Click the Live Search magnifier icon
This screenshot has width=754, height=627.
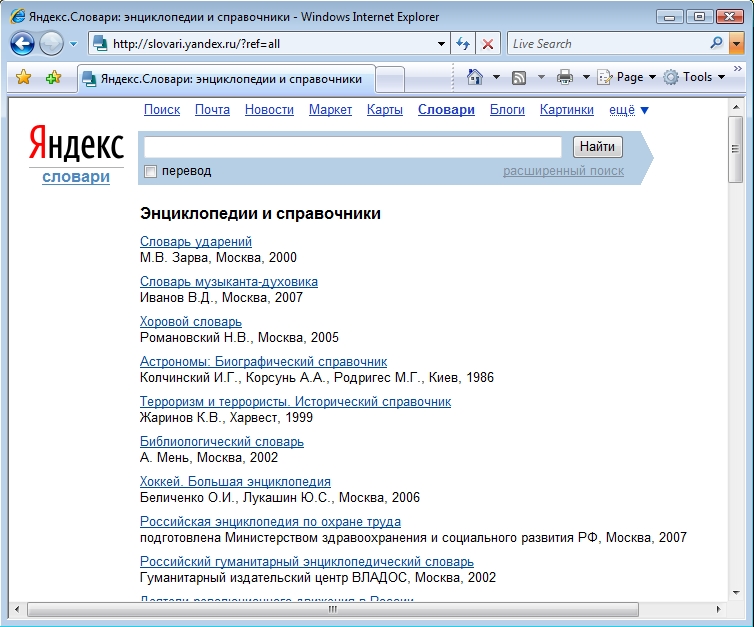point(716,43)
